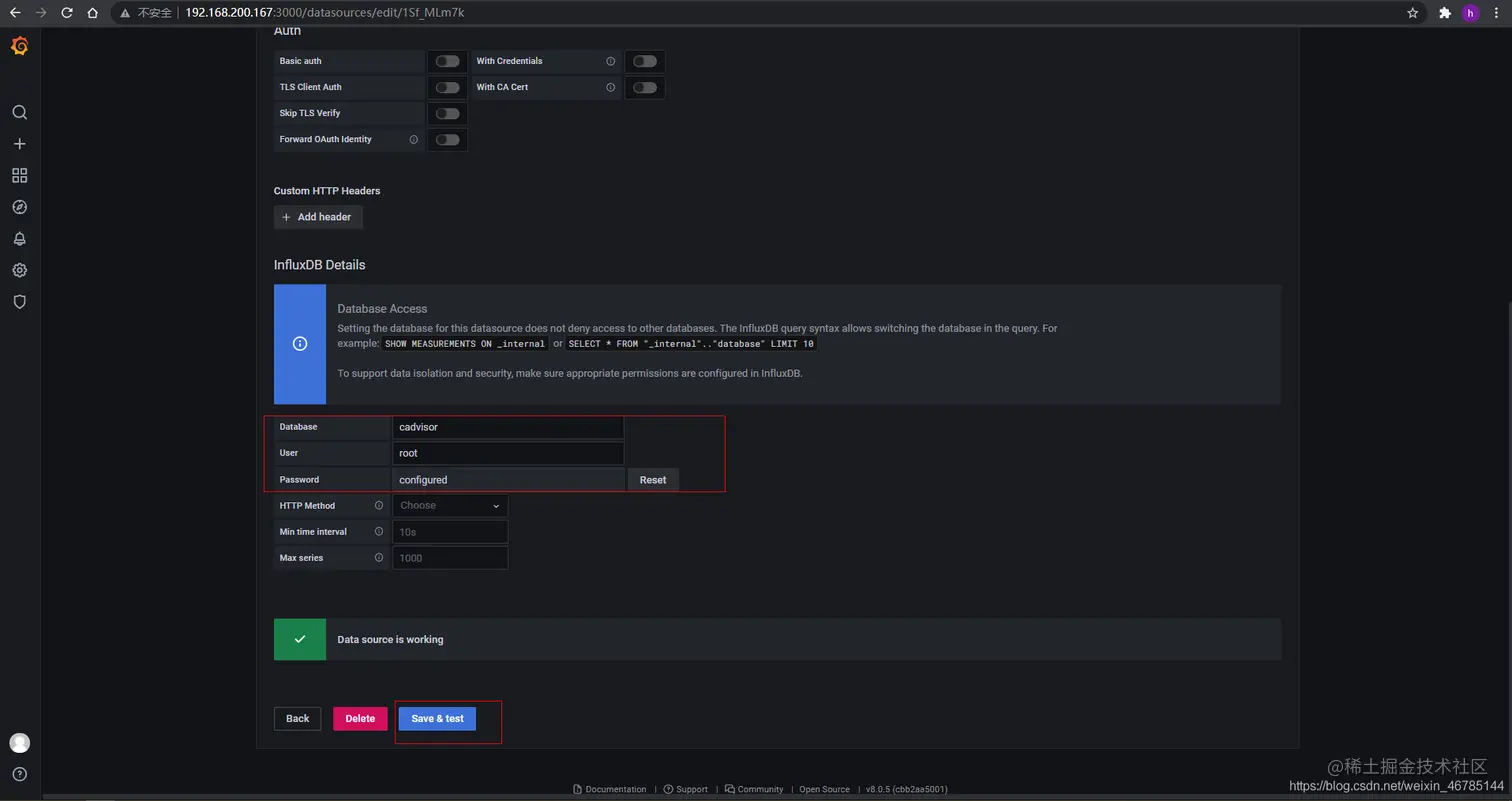Toggle the With Credentials switch

645,61
